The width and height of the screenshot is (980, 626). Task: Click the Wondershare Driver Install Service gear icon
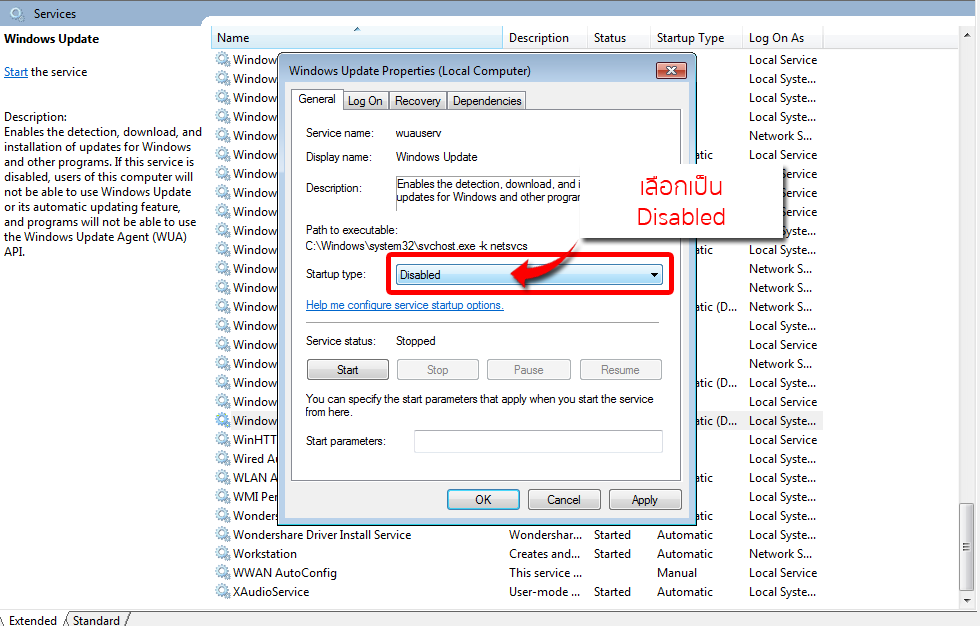[223, 535]
